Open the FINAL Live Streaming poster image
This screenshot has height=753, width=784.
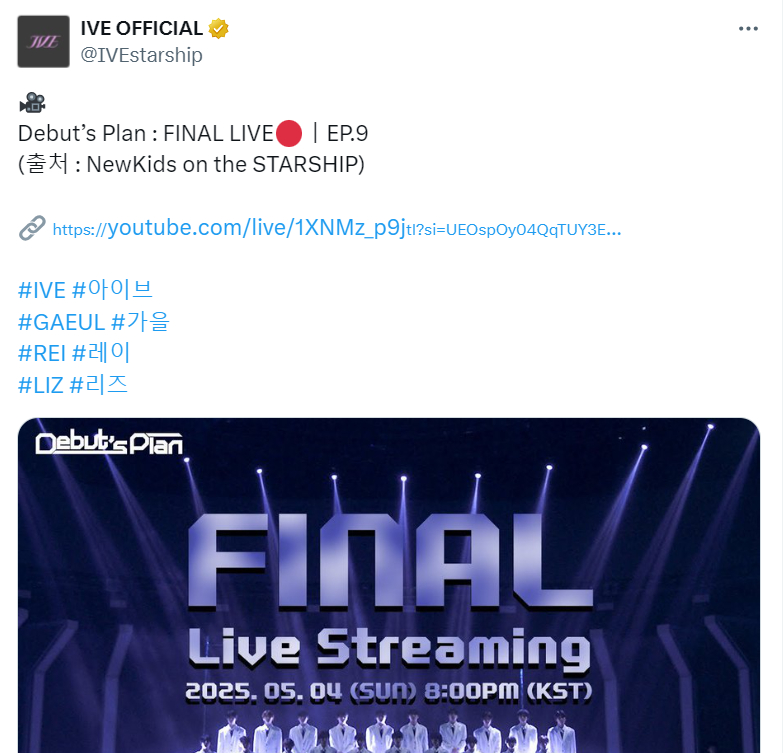tap(389, 585)
